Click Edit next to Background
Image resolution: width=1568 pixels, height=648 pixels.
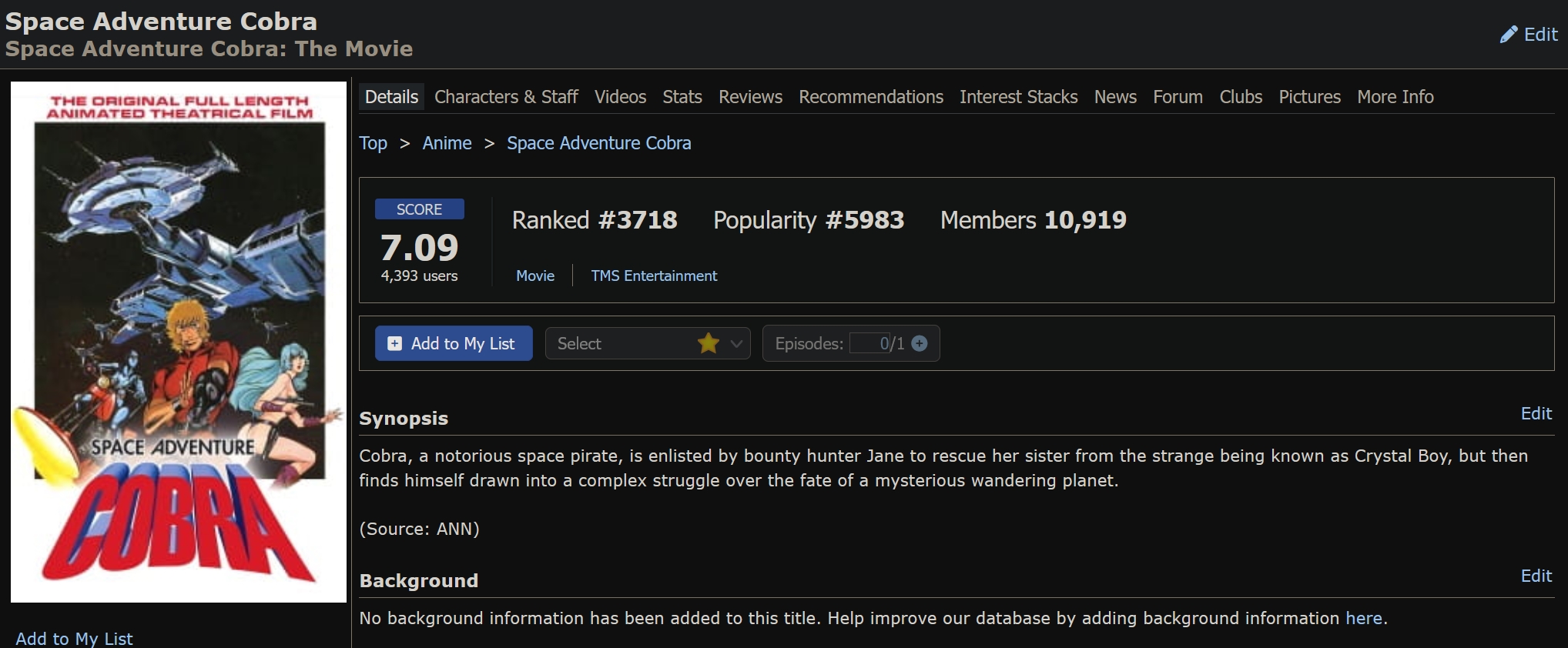[1536, 576]
